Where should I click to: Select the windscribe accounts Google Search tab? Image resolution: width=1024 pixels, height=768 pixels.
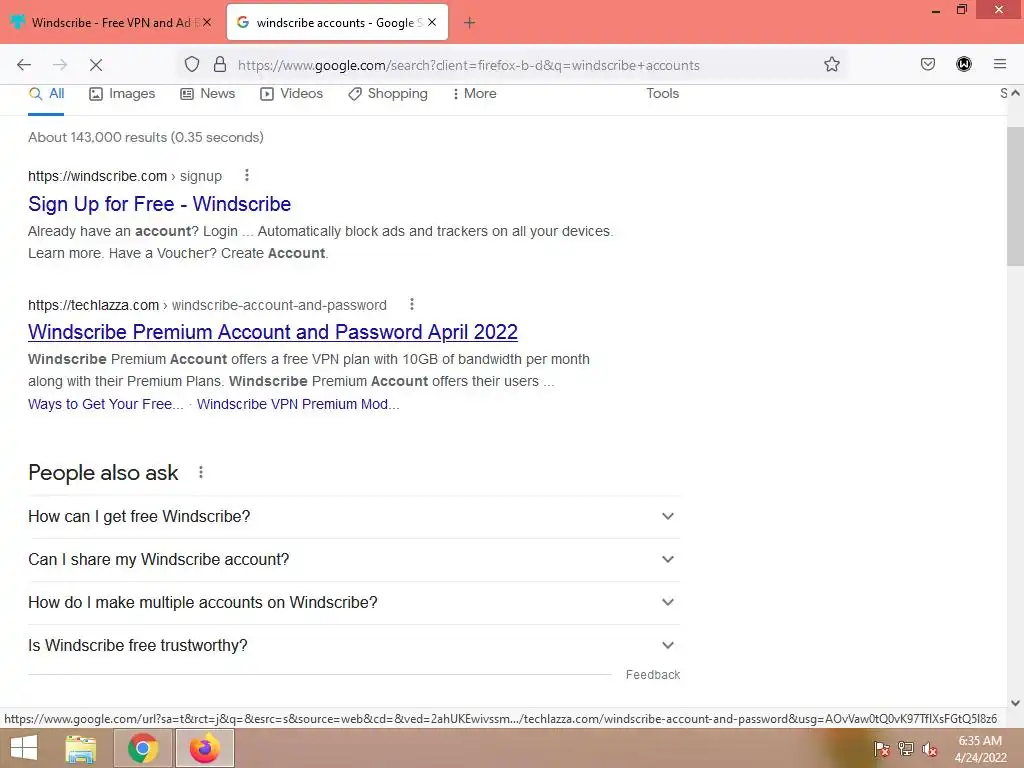[x=338, y=22]
